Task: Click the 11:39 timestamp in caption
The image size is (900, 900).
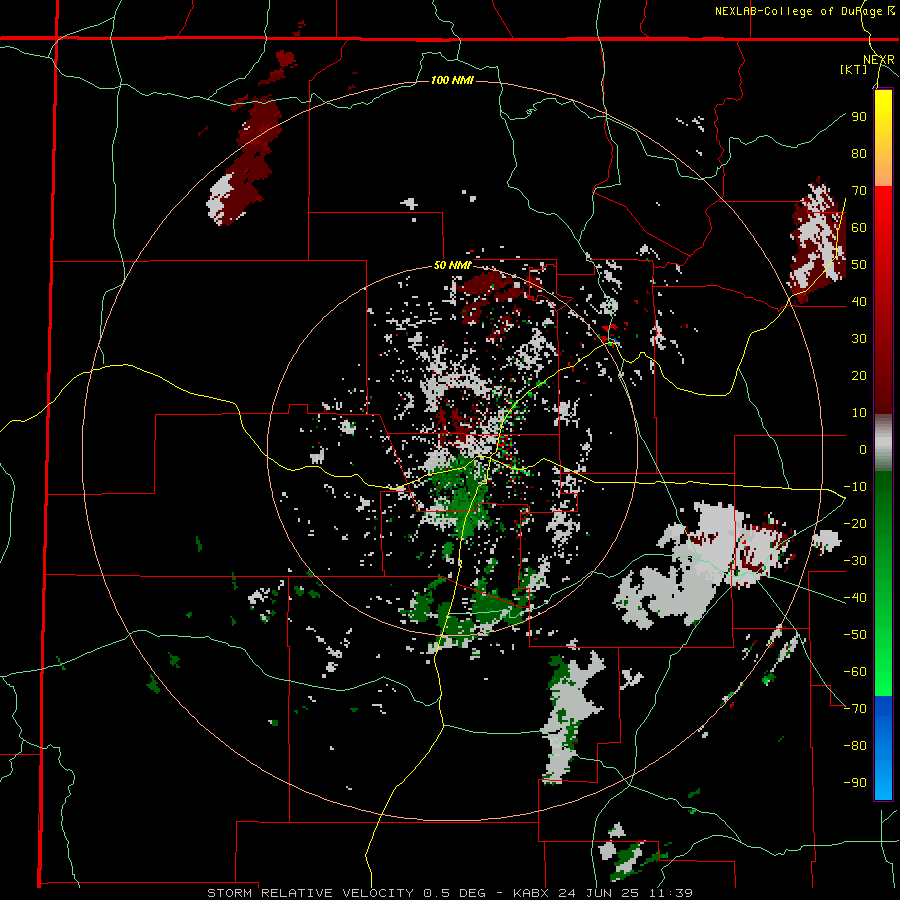Action: coord(670,893)
